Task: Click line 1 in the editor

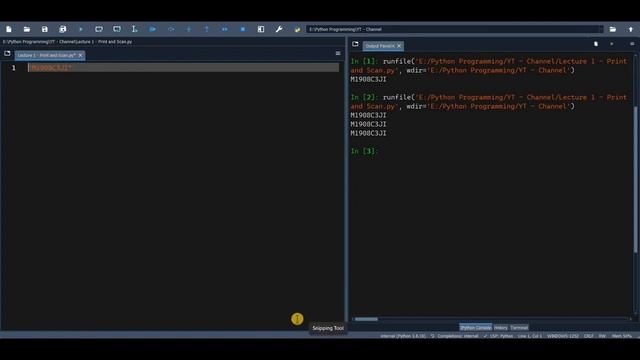Action: 183,68
